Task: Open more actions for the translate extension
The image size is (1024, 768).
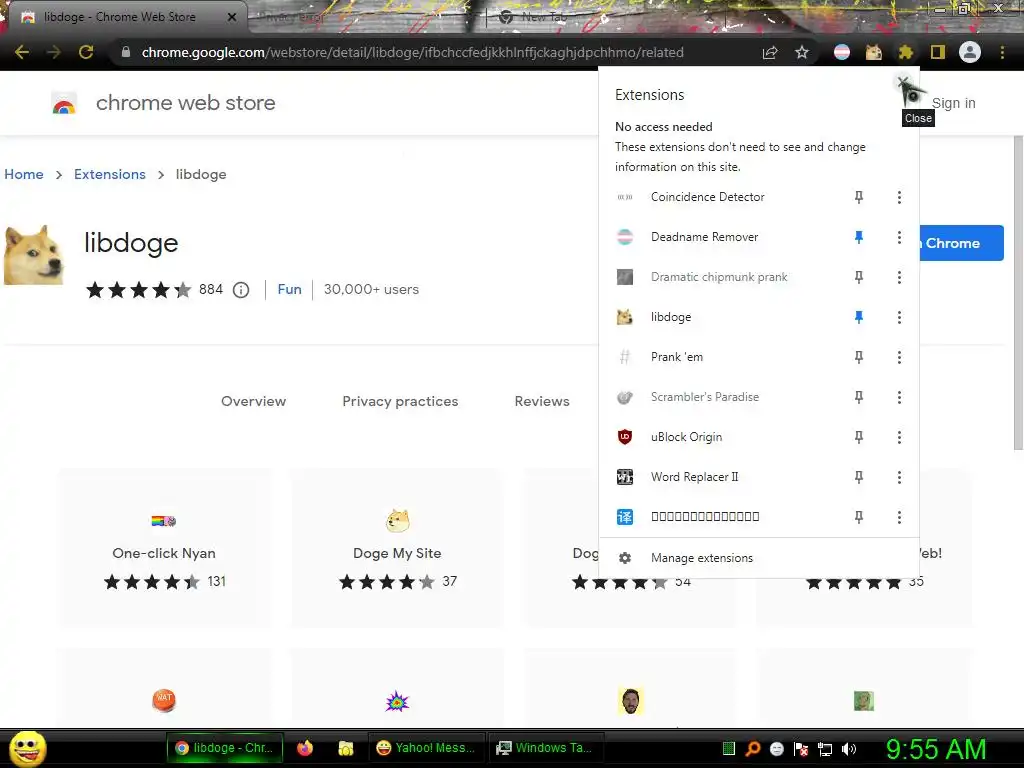Action: click(x=899, y=517)
